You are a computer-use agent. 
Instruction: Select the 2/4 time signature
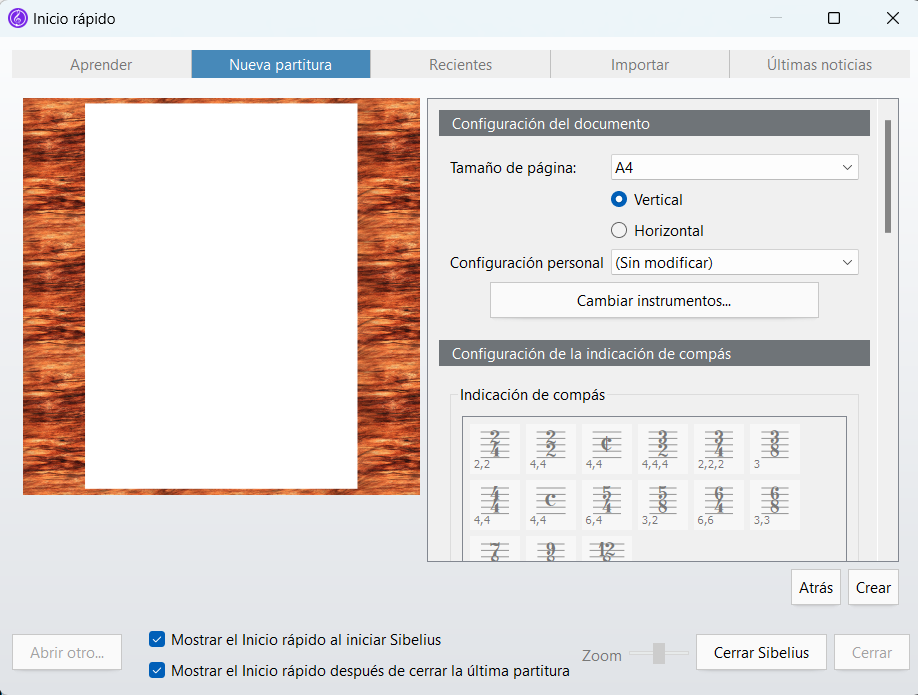pyautogui.click(x=494, y=448)
